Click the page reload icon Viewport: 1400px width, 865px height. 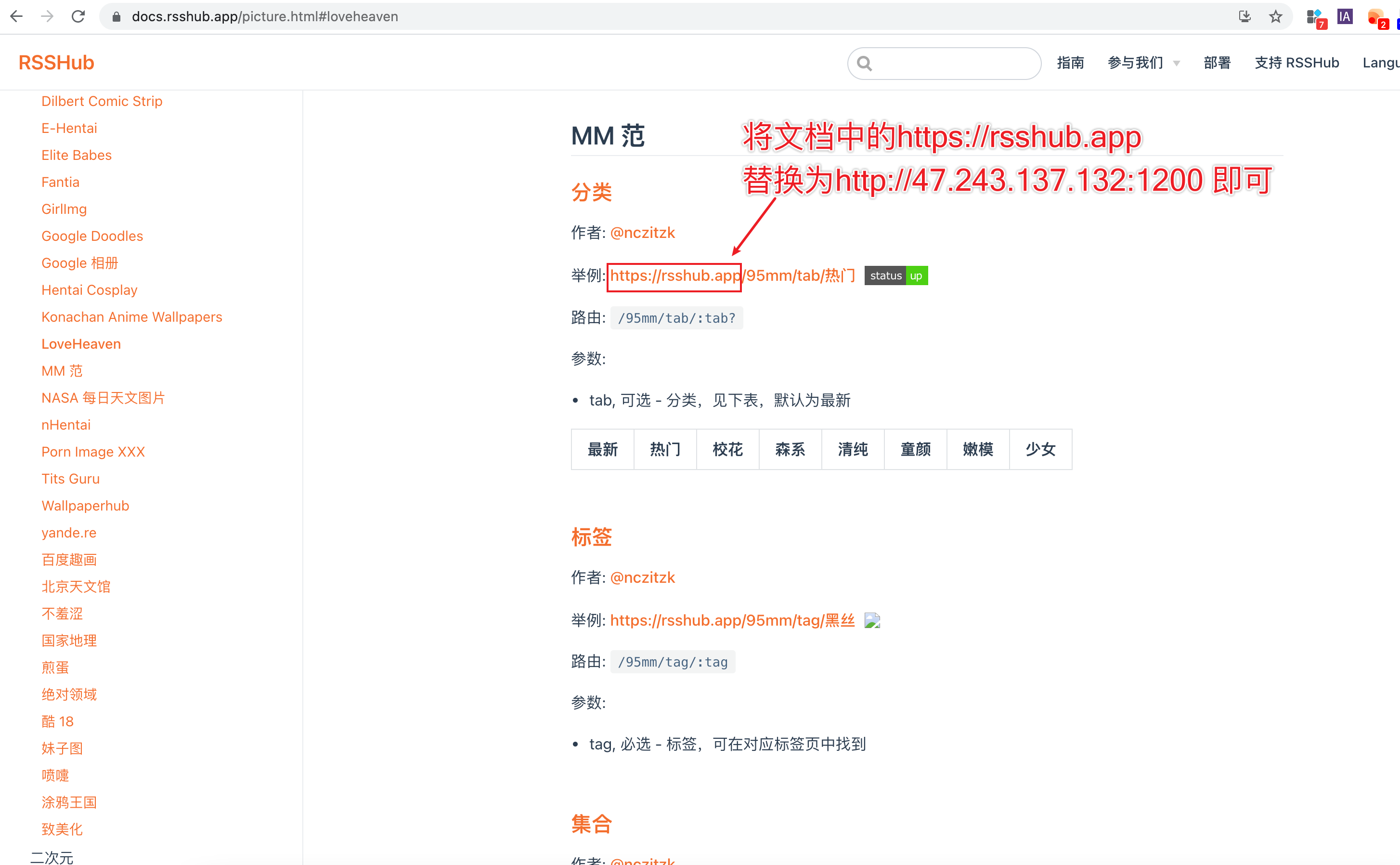coord(78,16)
